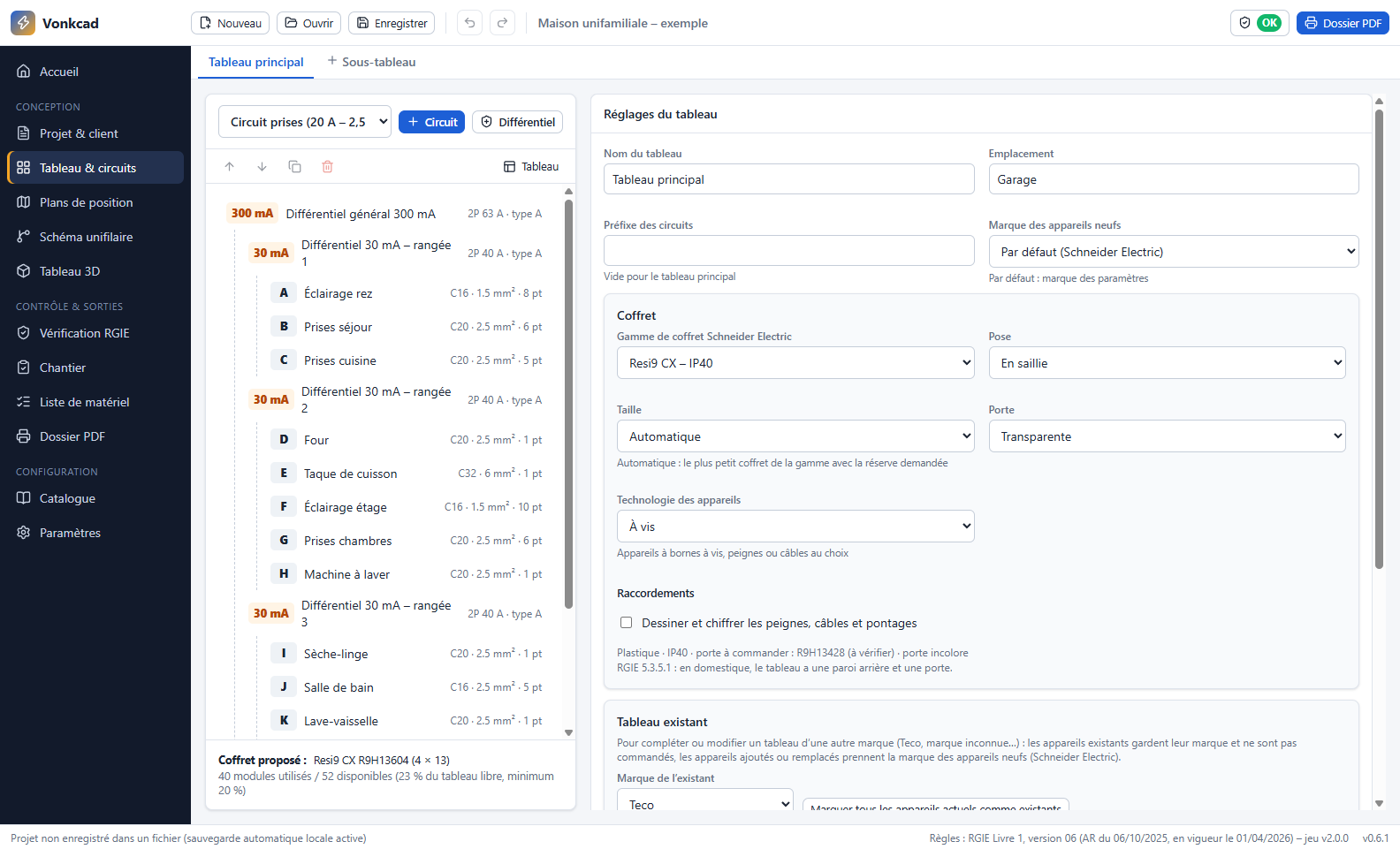Viewport: 1400px width, 849px height.
Task: Open circuit type dropdown
Action: tap(305, 122)
